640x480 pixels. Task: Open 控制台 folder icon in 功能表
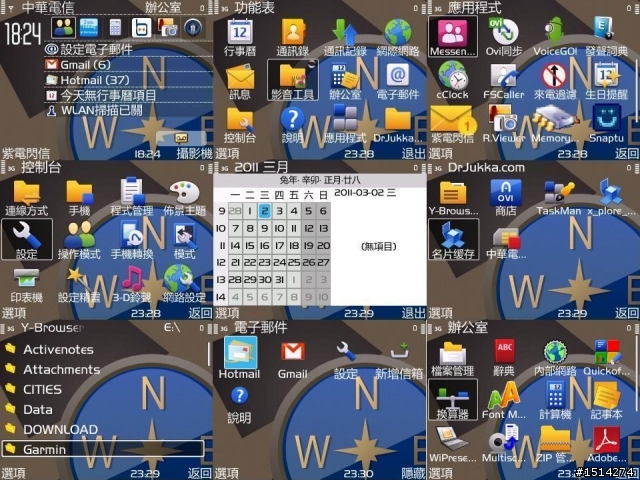[x=240, y=119]
